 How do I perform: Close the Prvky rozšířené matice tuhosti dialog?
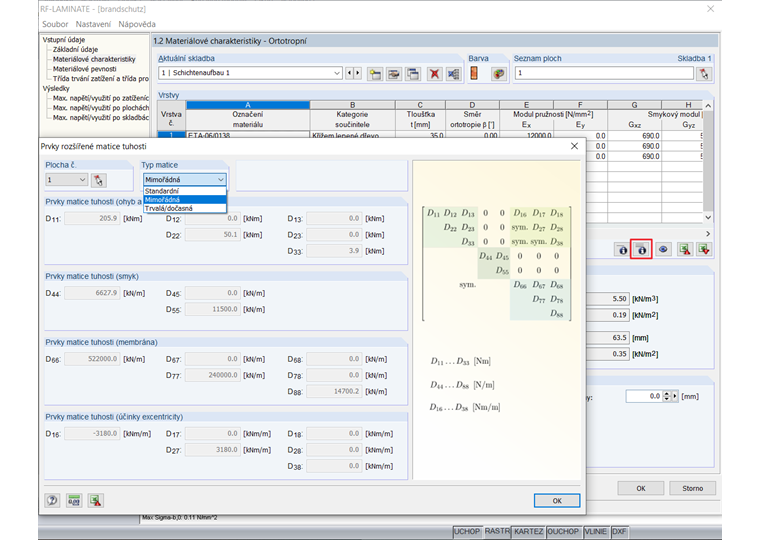point(574,146)
